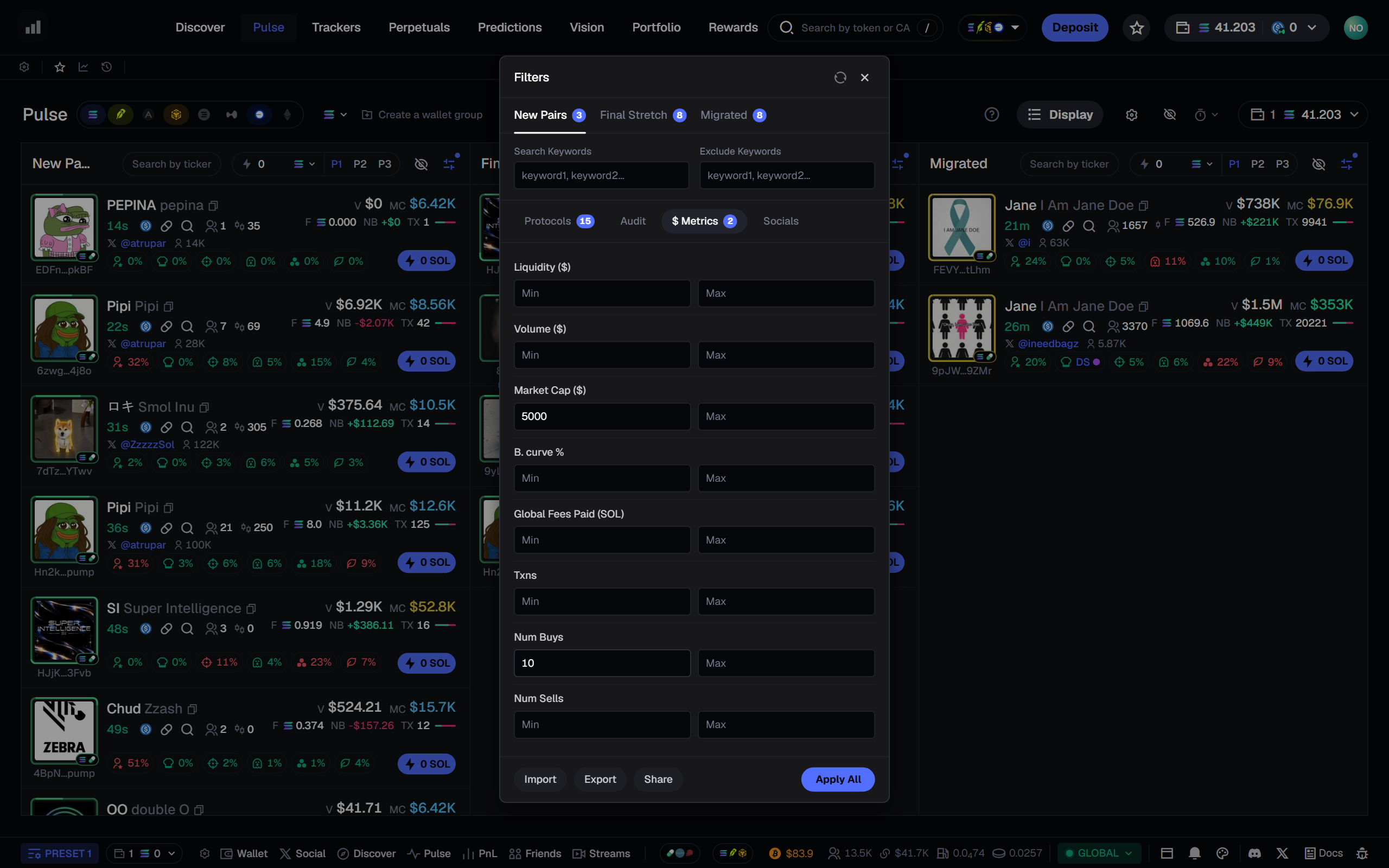Expand the GLOBAL region dropdown
The width and height of the screenshot is (1389, 868).
[1100, 853]
